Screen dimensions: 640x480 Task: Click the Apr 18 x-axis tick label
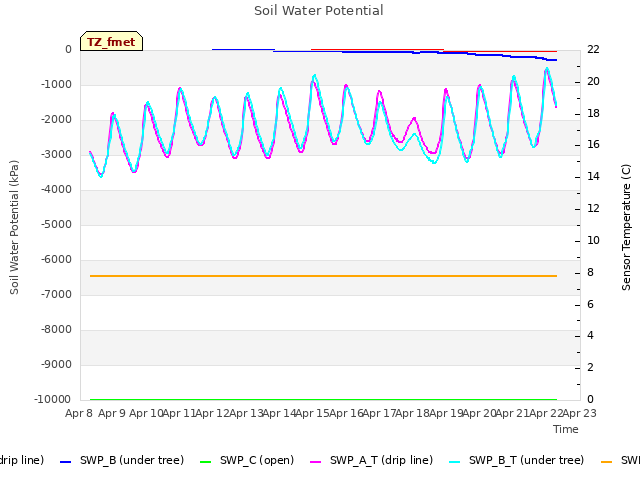click(x=413, y=413)
